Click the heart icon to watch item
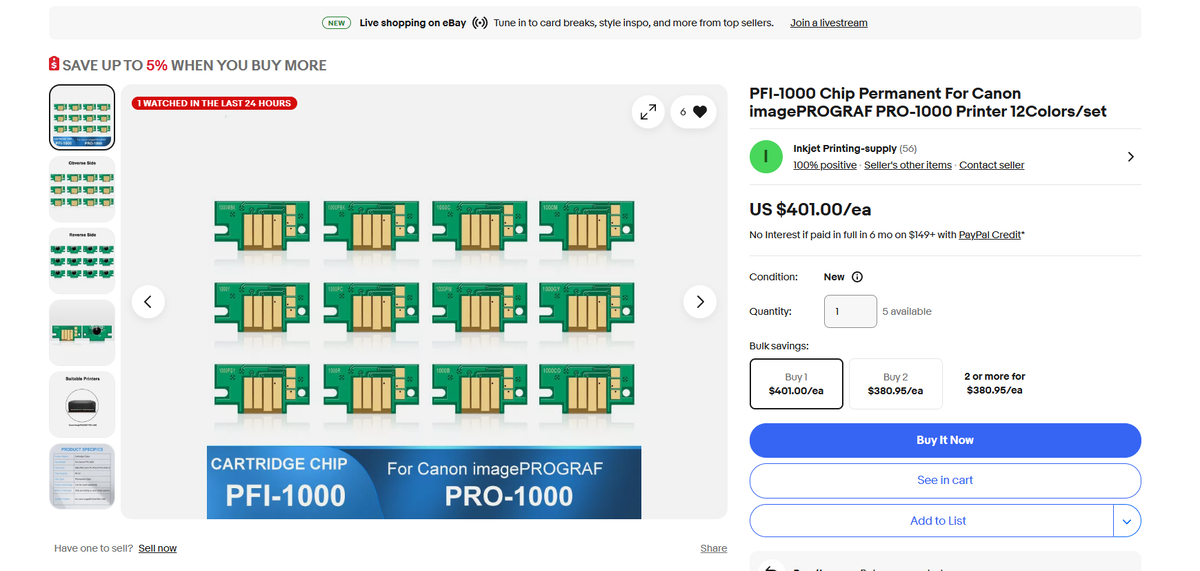Screen dimensions: 1200x571 coord(699,112)
